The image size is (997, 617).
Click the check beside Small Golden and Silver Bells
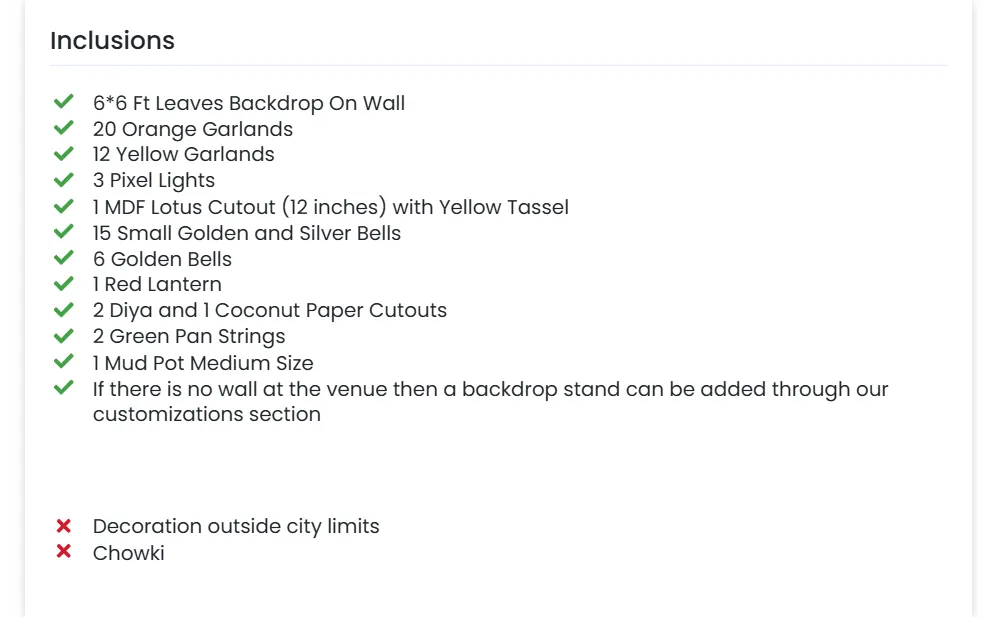click(64, 232)
